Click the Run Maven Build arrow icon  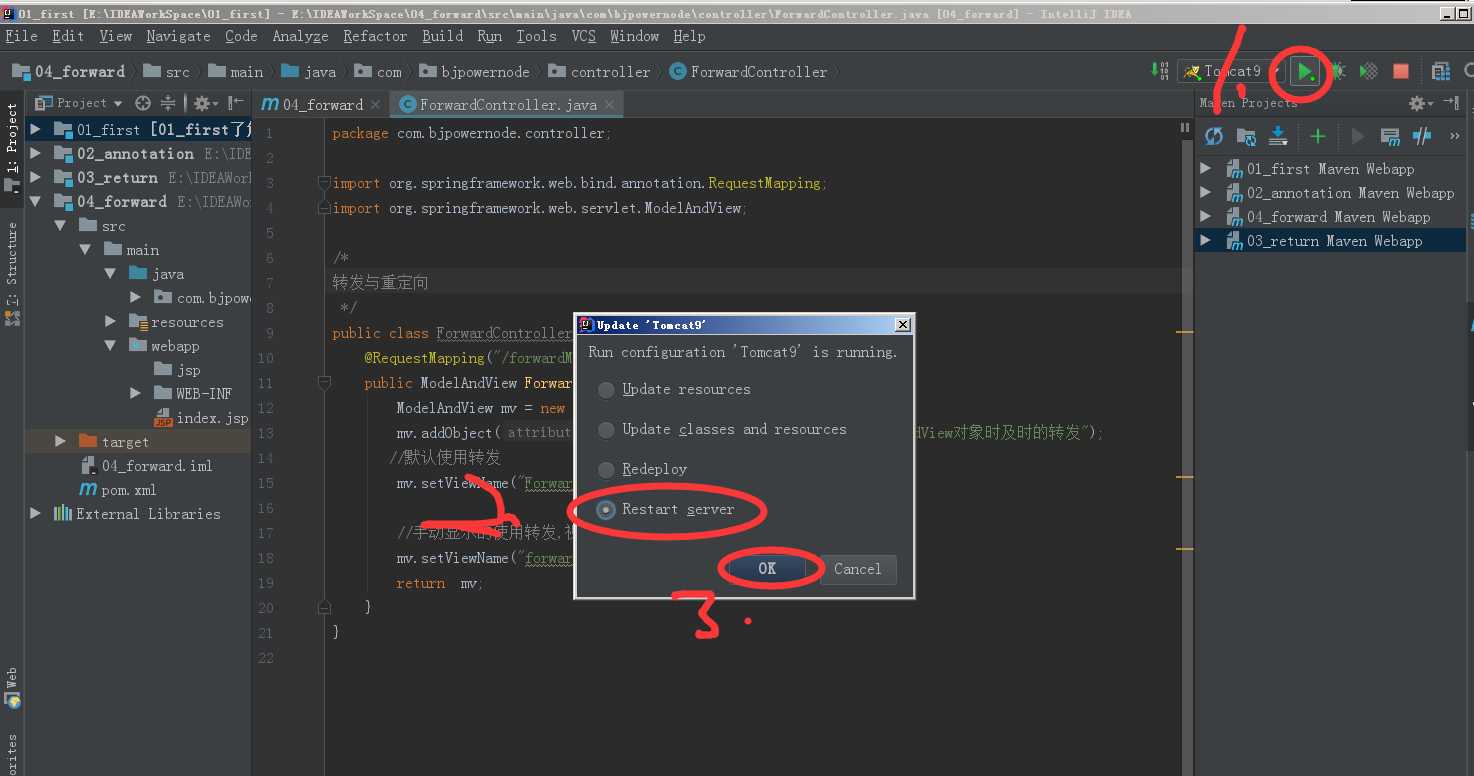pos(1357,136)
